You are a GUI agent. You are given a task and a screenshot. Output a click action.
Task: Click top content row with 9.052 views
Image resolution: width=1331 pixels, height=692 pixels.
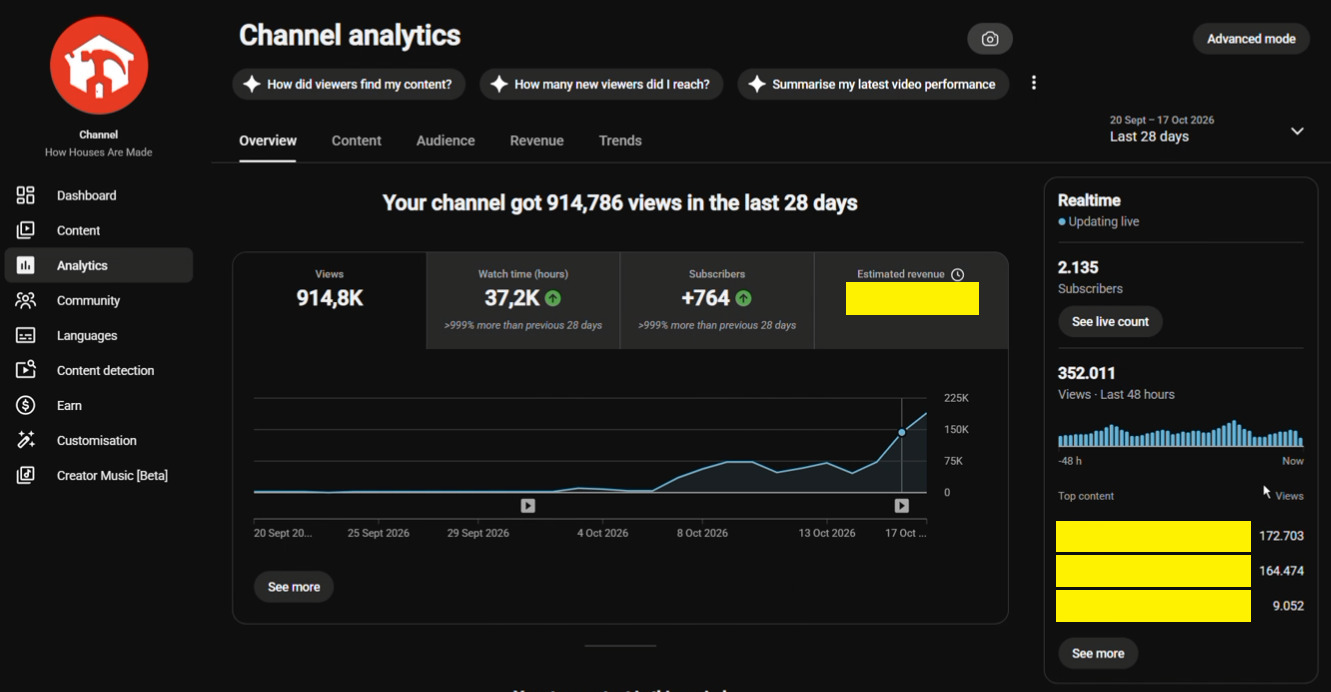coord(1180,606)
